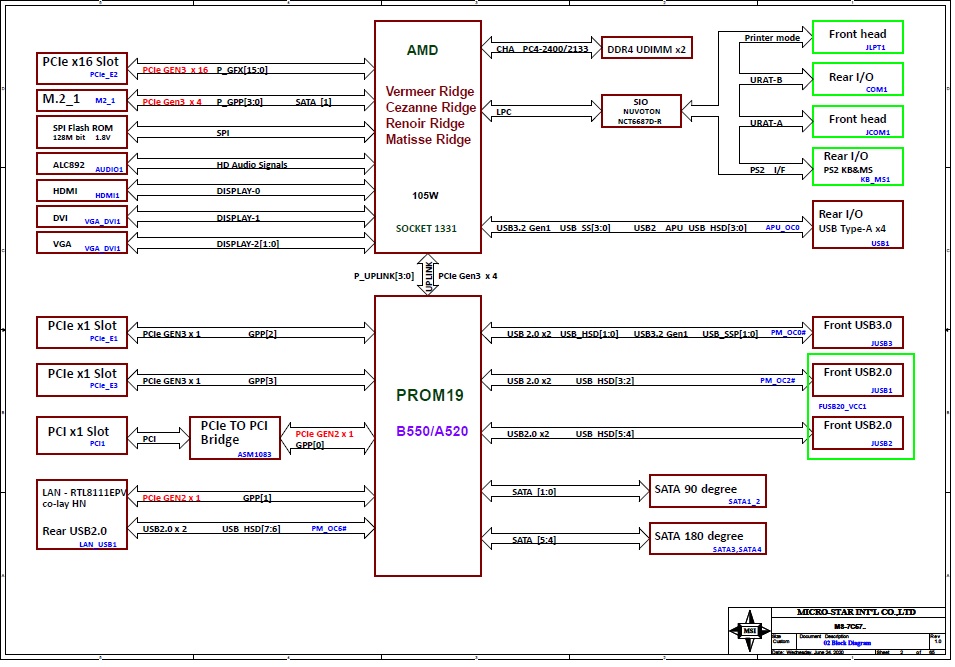Viewport: 955px width, 667px height.
Task: Click the ALC892 audio codec block
Action: 82,164
